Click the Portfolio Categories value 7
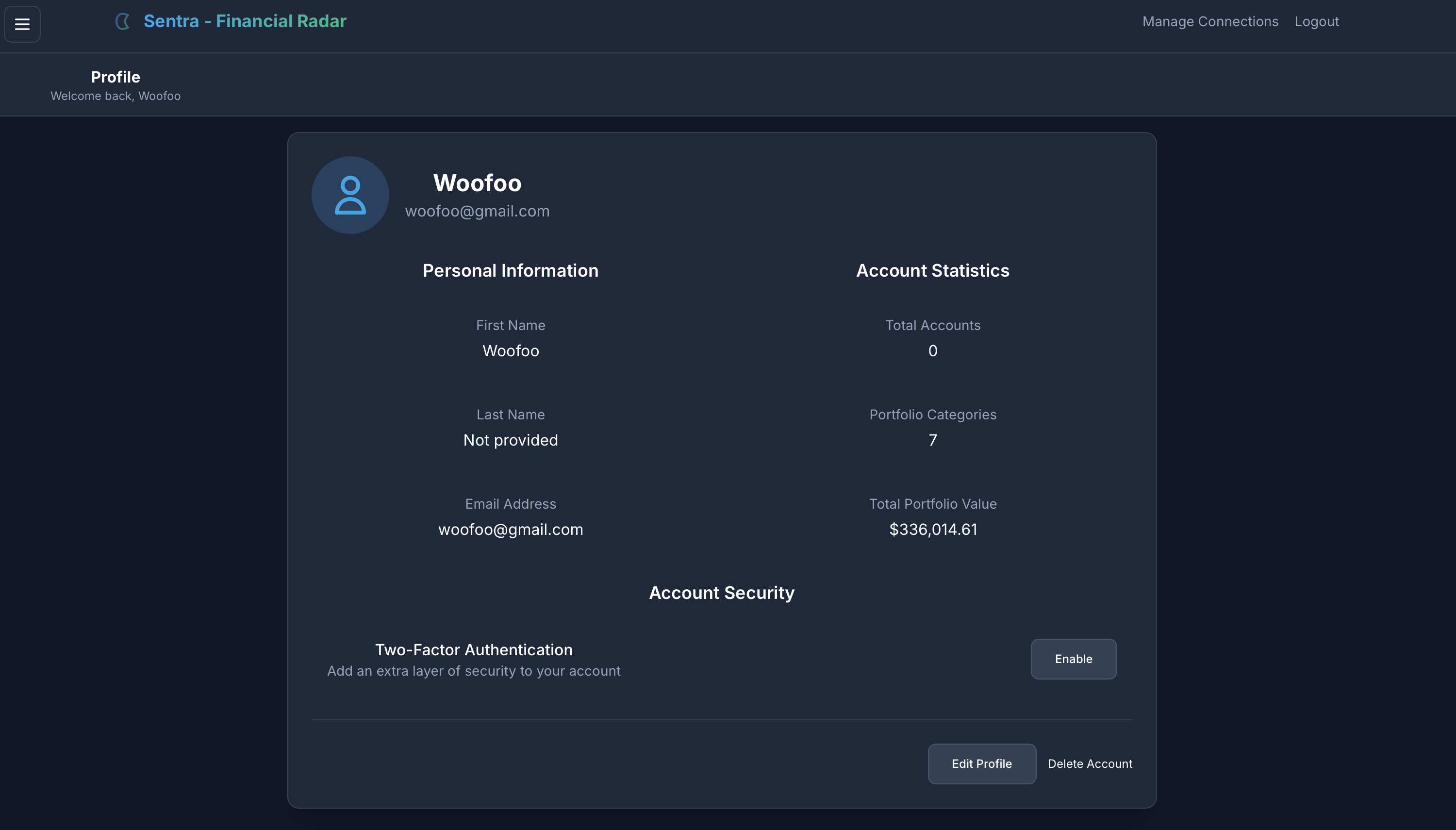 (933, 440)
